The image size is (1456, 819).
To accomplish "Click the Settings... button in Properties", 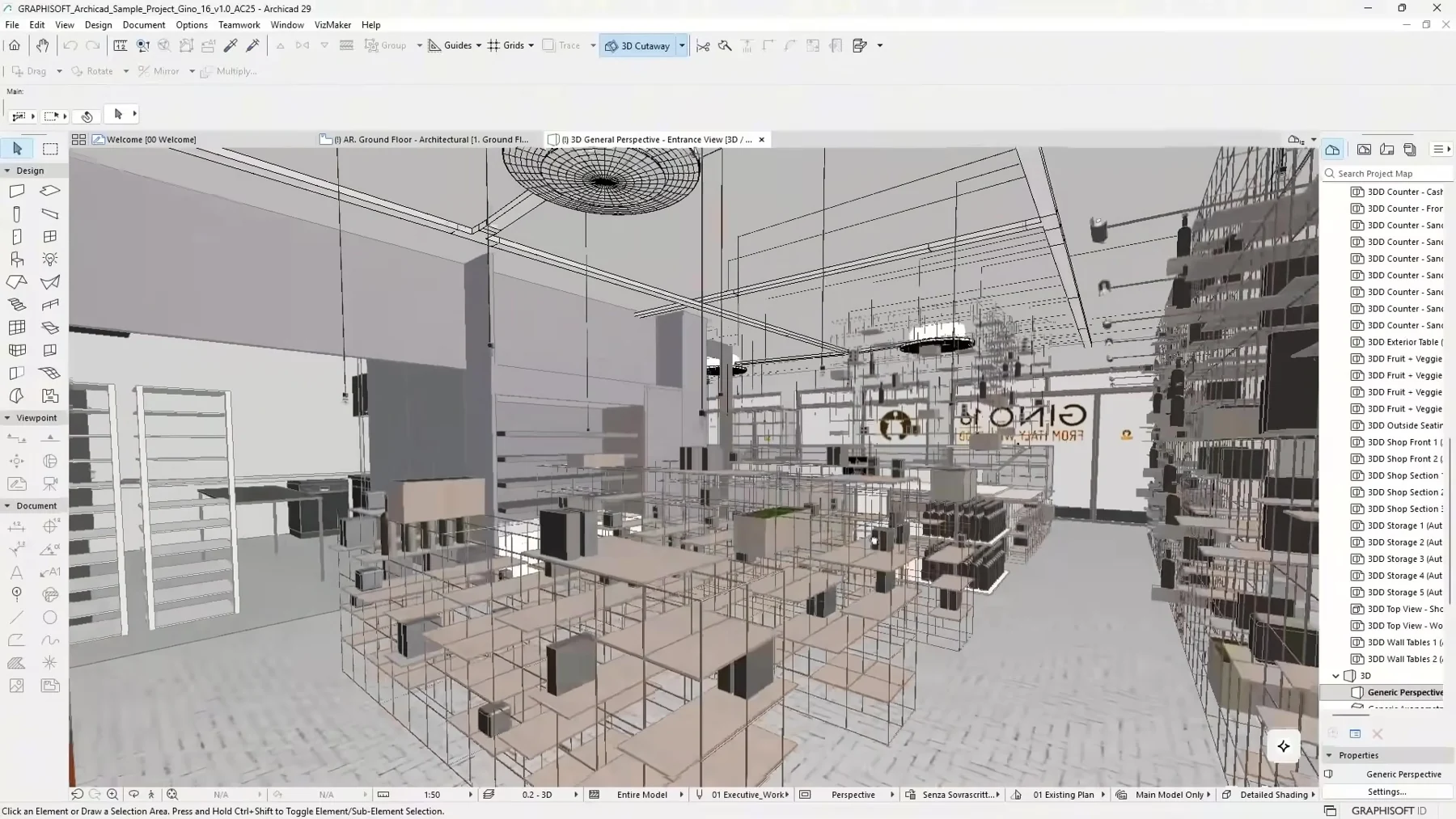I will tap(1386, 792).
